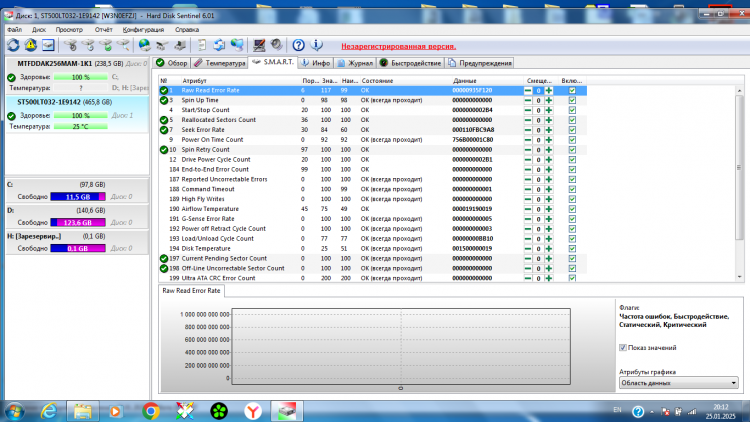Viewport: 750px width, 422px height.
Task: Click the green clover taskbar icon
Action: click(x=219, y=411)
